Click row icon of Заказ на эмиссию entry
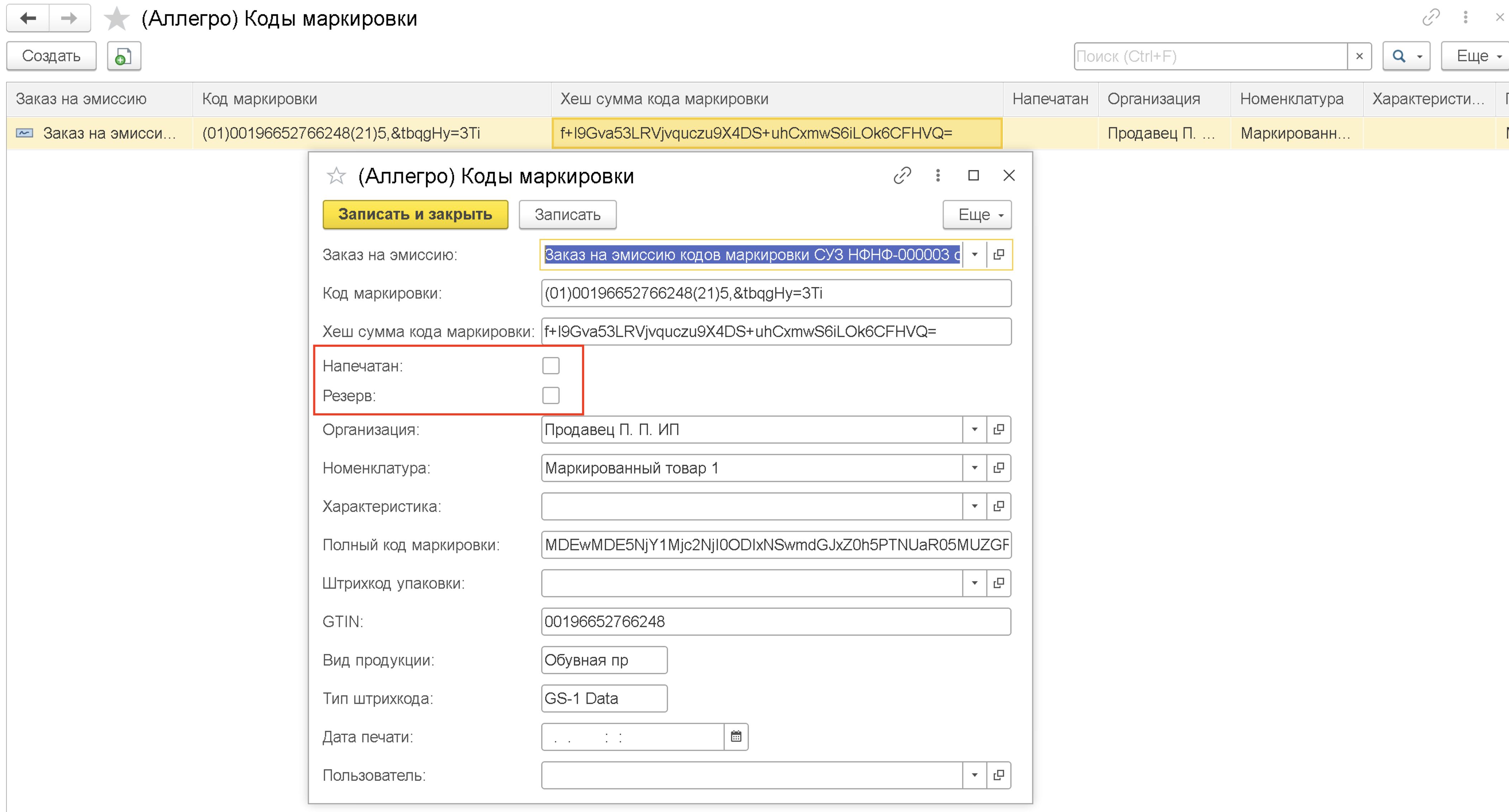This screenshot has height=812, width=1509. (x=24, y=133)
